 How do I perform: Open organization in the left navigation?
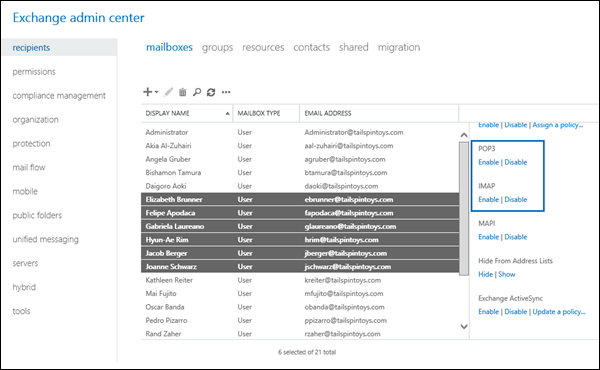click(35, 120)
